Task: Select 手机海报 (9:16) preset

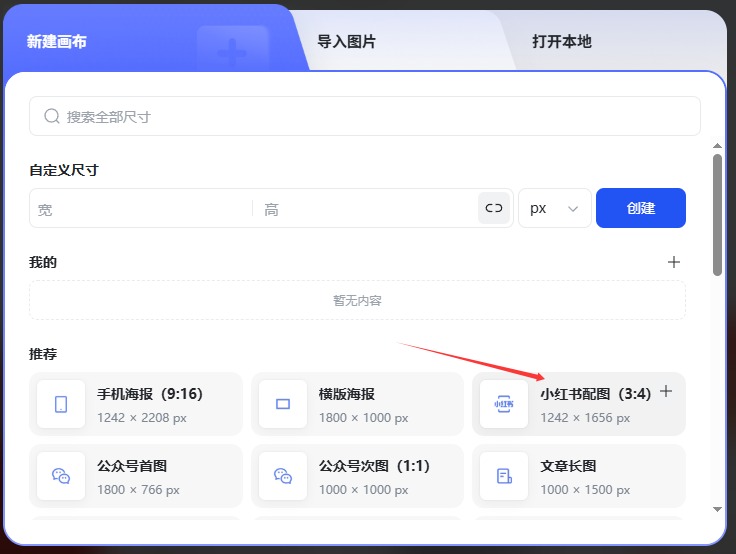Action: (x=136, y=404)
